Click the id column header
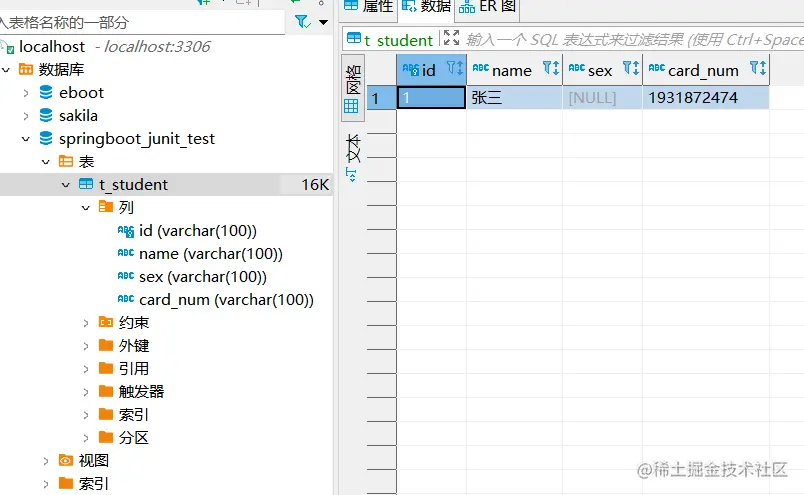 click(431, 70)
